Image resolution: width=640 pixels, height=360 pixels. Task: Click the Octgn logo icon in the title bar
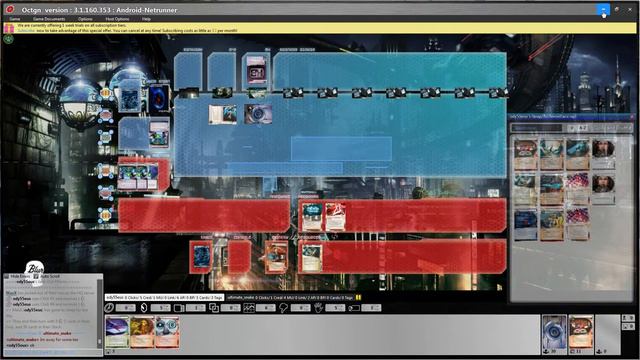(10, 9)
